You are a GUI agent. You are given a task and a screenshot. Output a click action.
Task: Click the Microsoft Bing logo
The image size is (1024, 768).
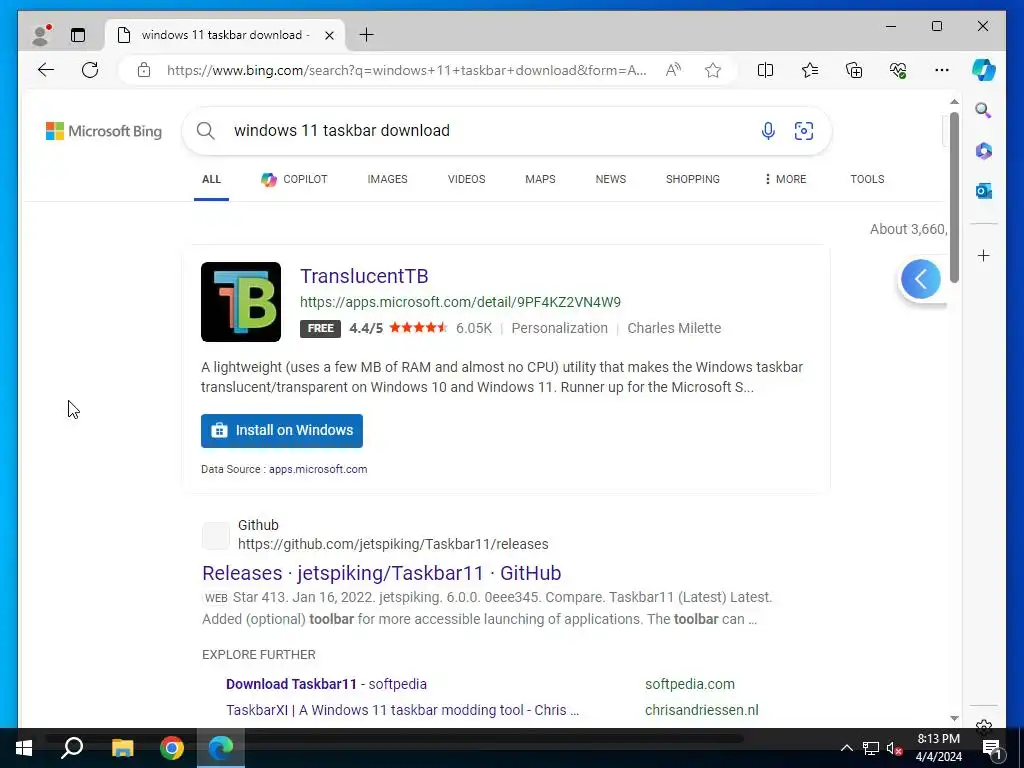(x=104, y=131)
